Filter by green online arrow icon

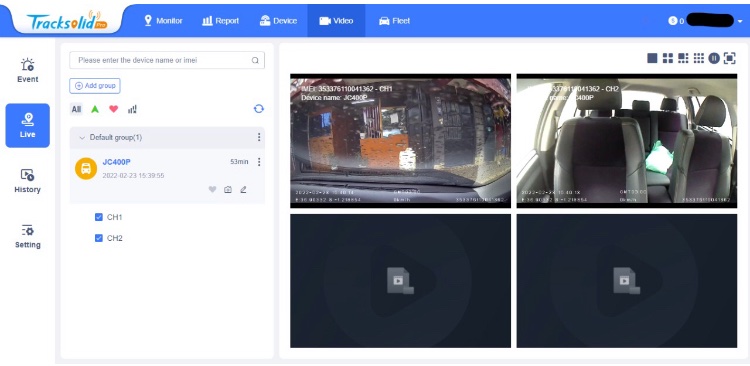pos(95,109)
